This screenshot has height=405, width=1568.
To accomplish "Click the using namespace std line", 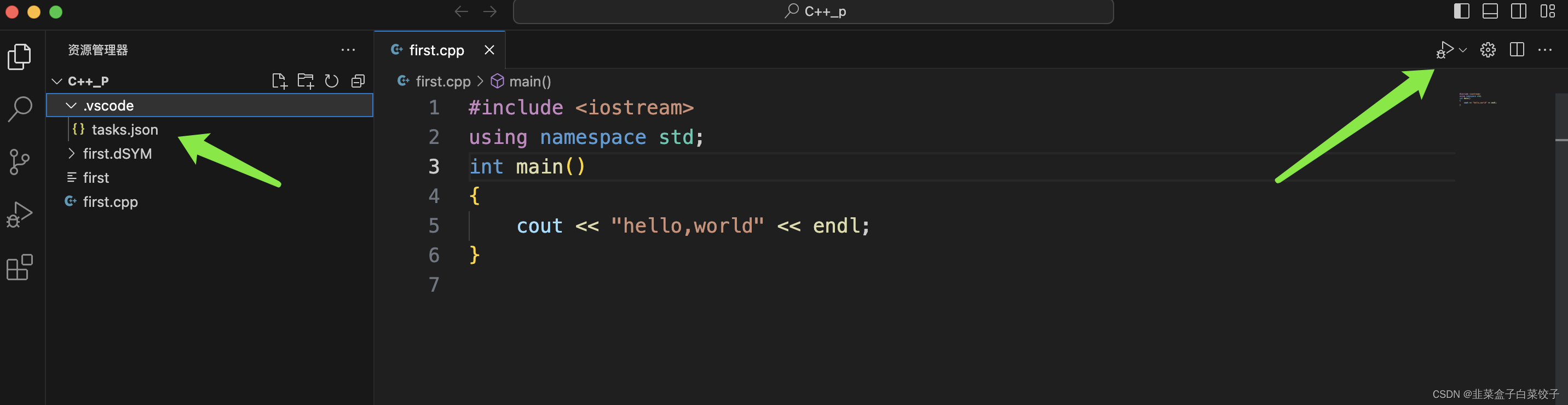I will coord(586,137).
